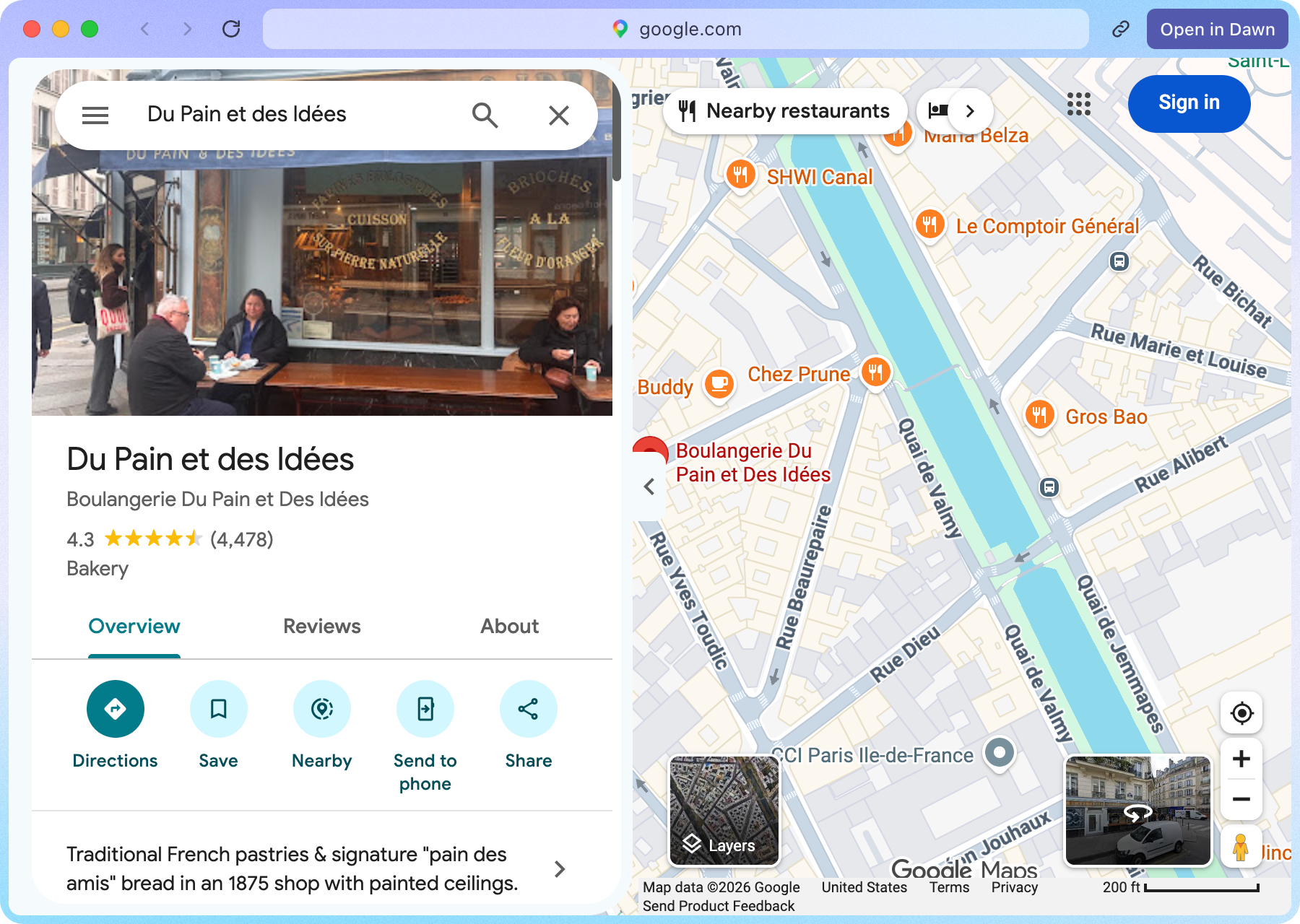The height and width of the screenshot is (924, 1300).
Task: Open Google apps grid icon
Action: point(1079,104)
